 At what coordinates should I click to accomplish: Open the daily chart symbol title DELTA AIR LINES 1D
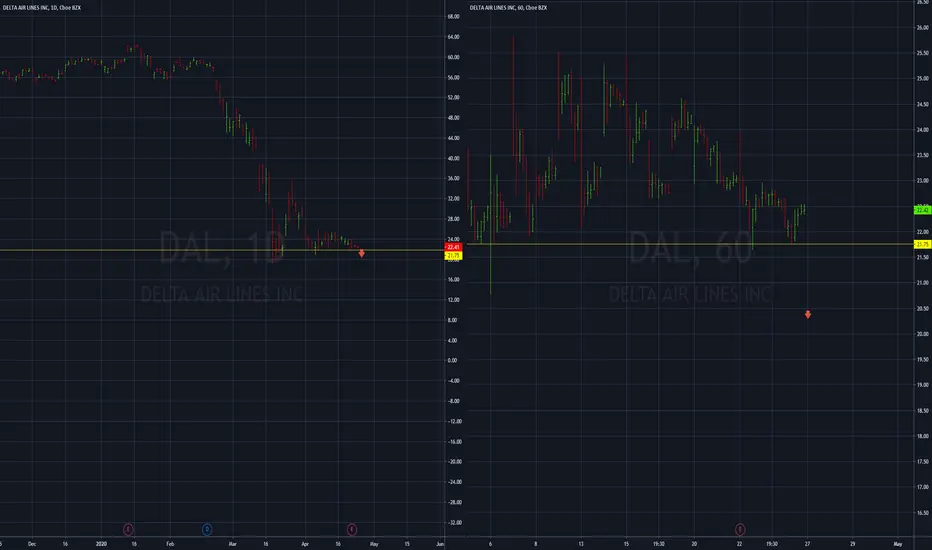[x=41, y=8]
